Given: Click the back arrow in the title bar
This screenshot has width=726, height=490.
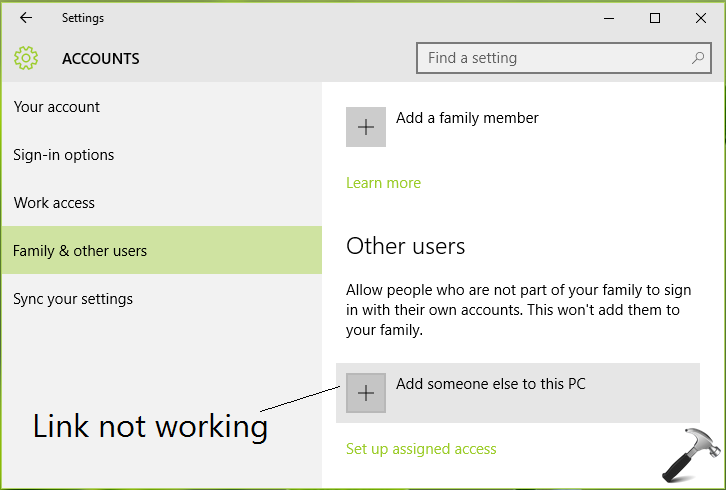Looking at the screenshot, I should coord(26,18).
